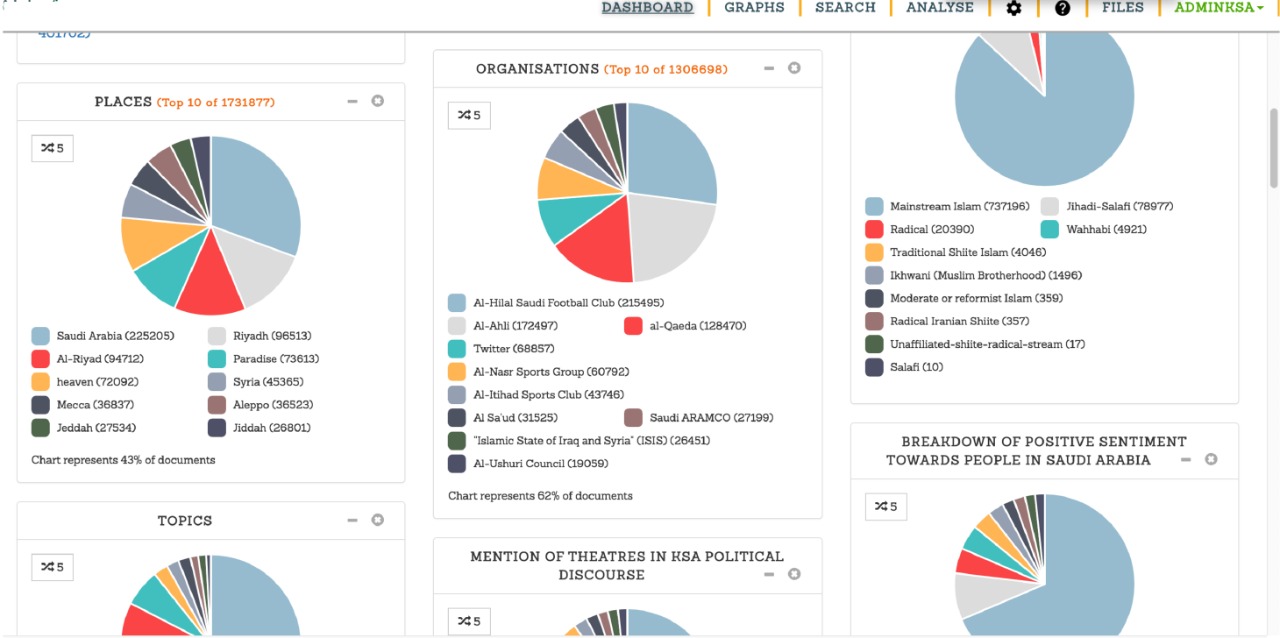The image size is (1280, 638).
Task: Minimize the Organisations panel
Action: 769,68
